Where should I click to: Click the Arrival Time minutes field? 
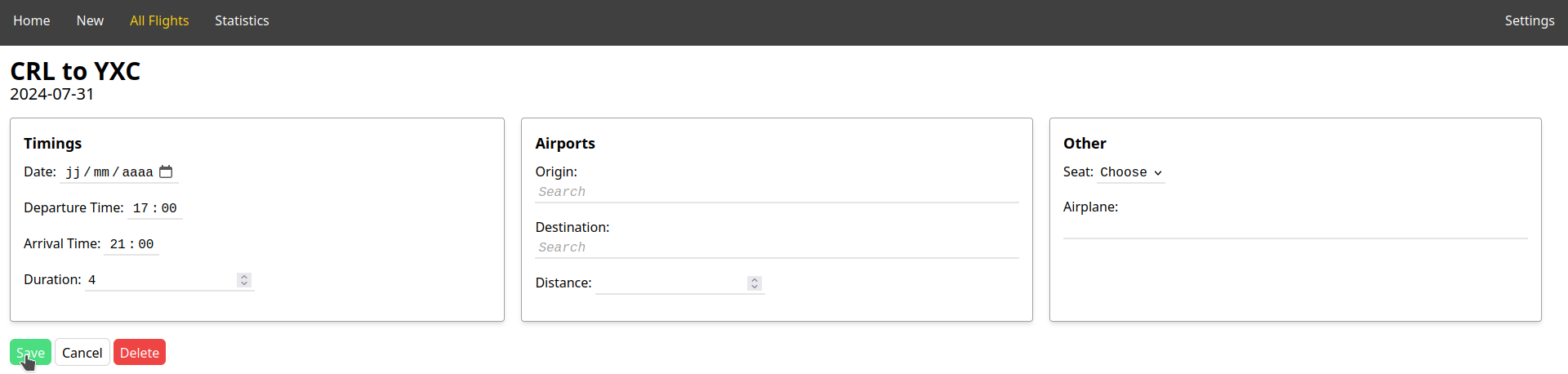(x=146, y=244)
